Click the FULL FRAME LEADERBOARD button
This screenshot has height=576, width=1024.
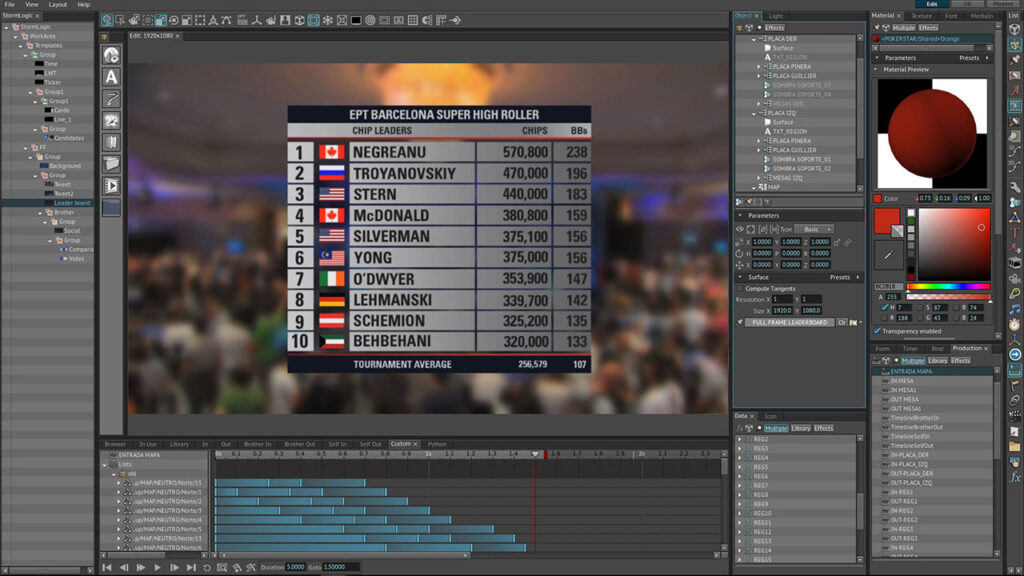(789, 322)
